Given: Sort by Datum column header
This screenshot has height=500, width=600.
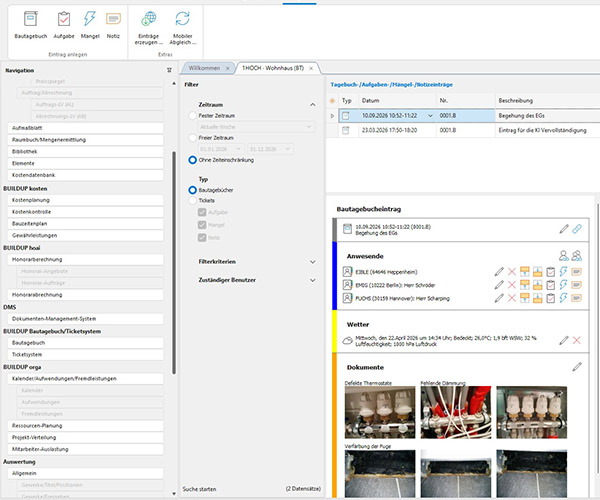Looking at the screenshot, I should pos(397,101).
